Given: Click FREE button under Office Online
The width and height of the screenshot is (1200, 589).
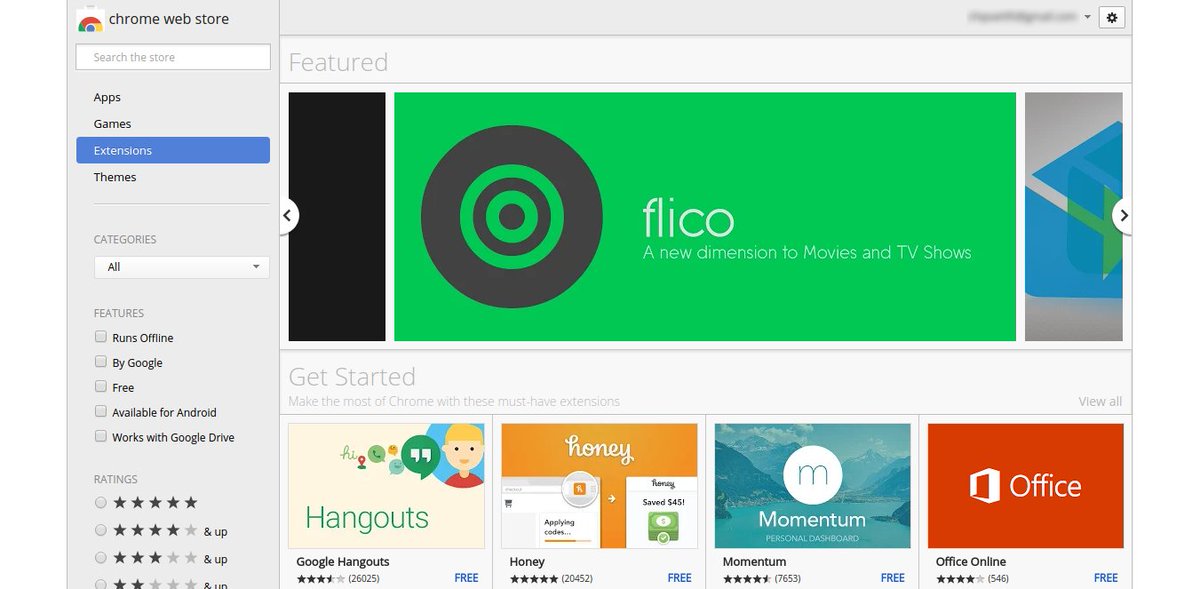Looking at the screenshot, I should (1105, 578).
